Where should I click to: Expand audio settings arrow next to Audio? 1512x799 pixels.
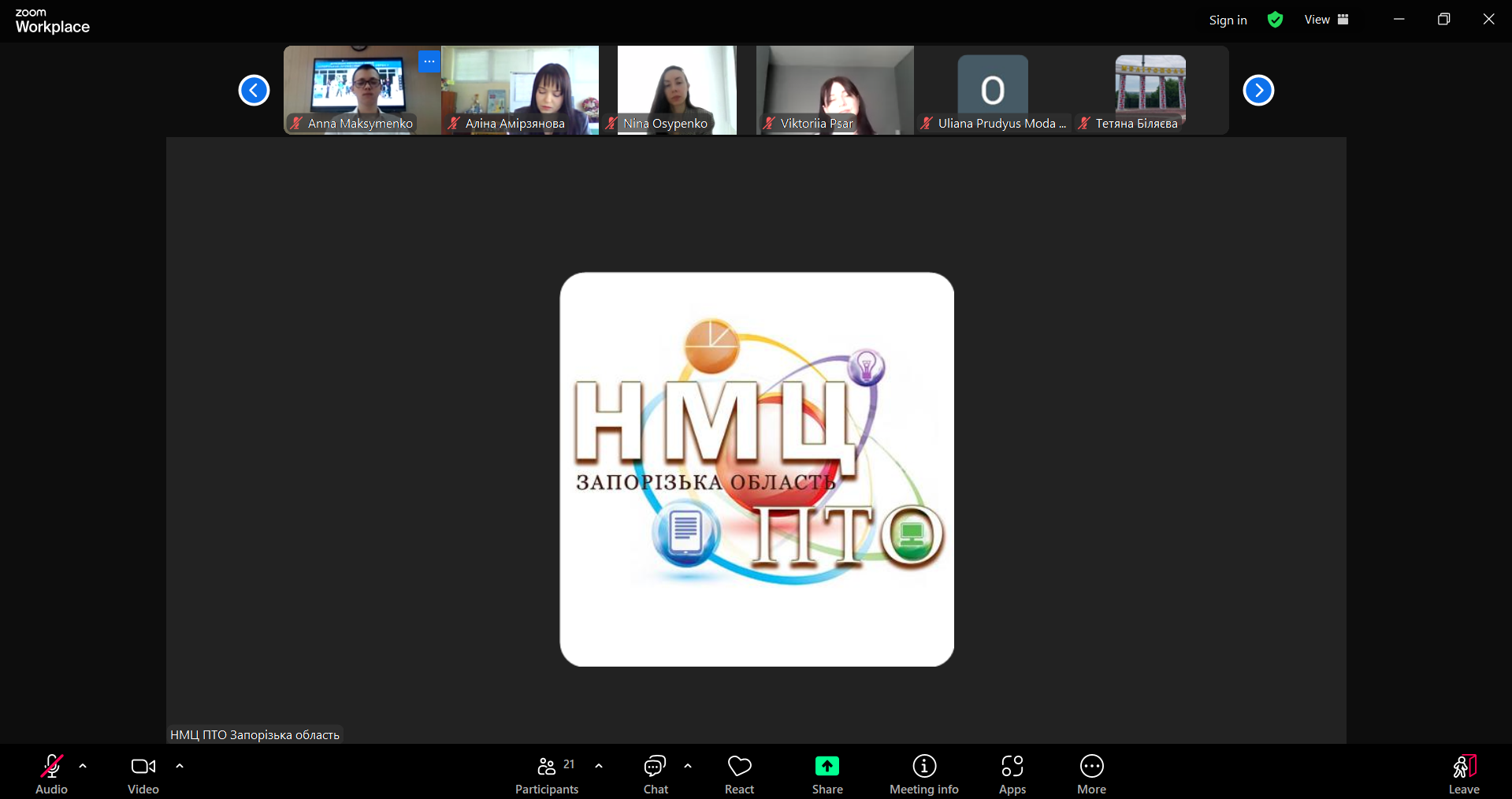click(83, 766)
